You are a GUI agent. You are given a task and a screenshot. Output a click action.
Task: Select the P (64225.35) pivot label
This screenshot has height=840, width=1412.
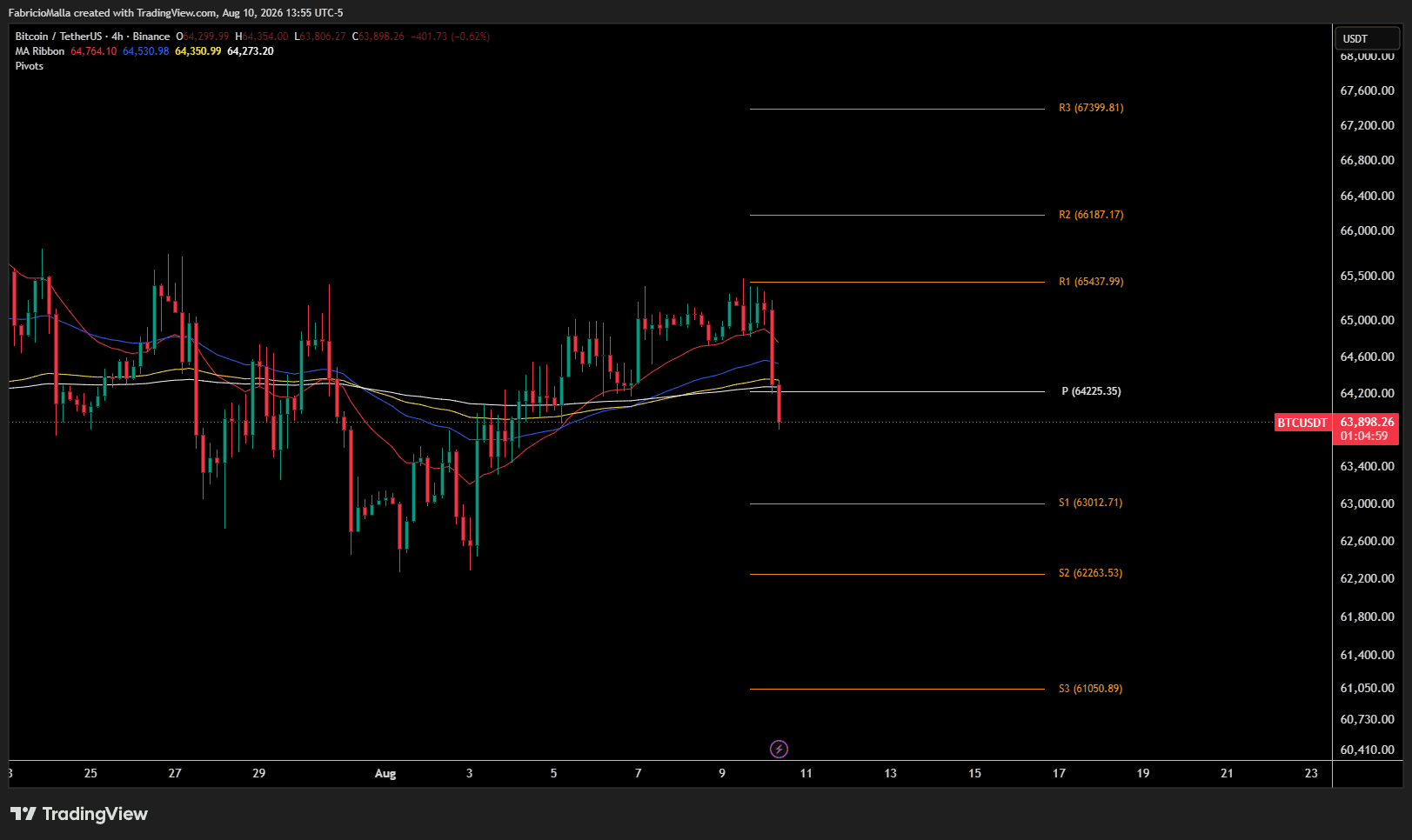(1091, 391)
